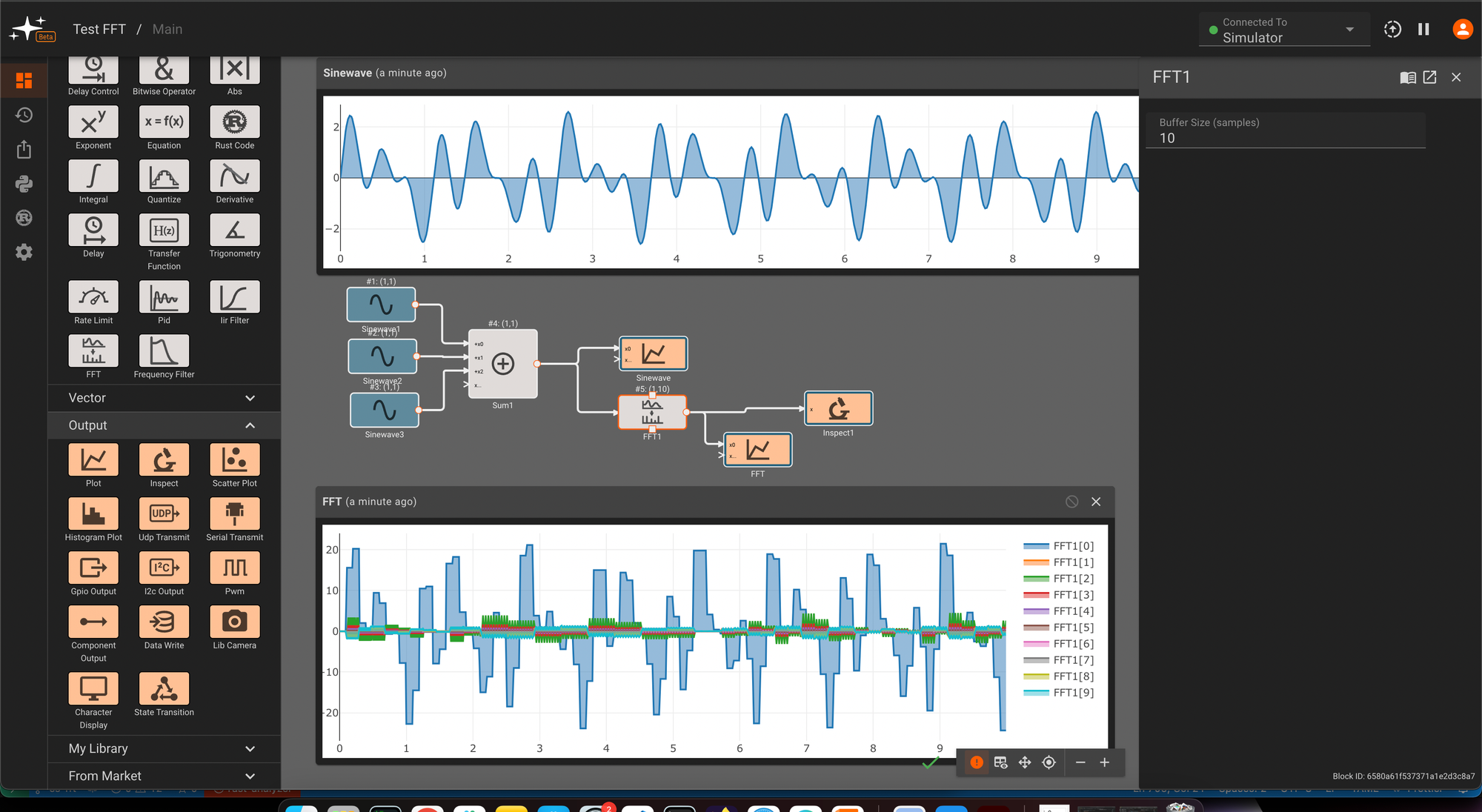1482x812 pixels.
Task: Open the Python icon in left sidebar
Action: pos(24,184)
